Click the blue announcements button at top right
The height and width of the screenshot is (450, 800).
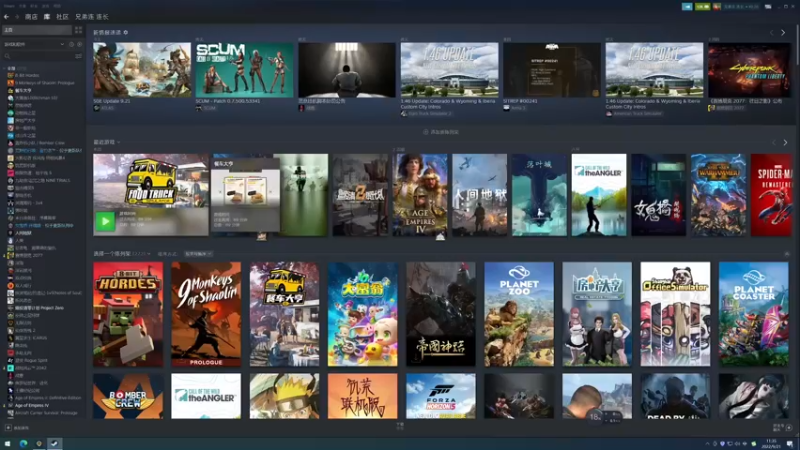[x=687, y=7]
